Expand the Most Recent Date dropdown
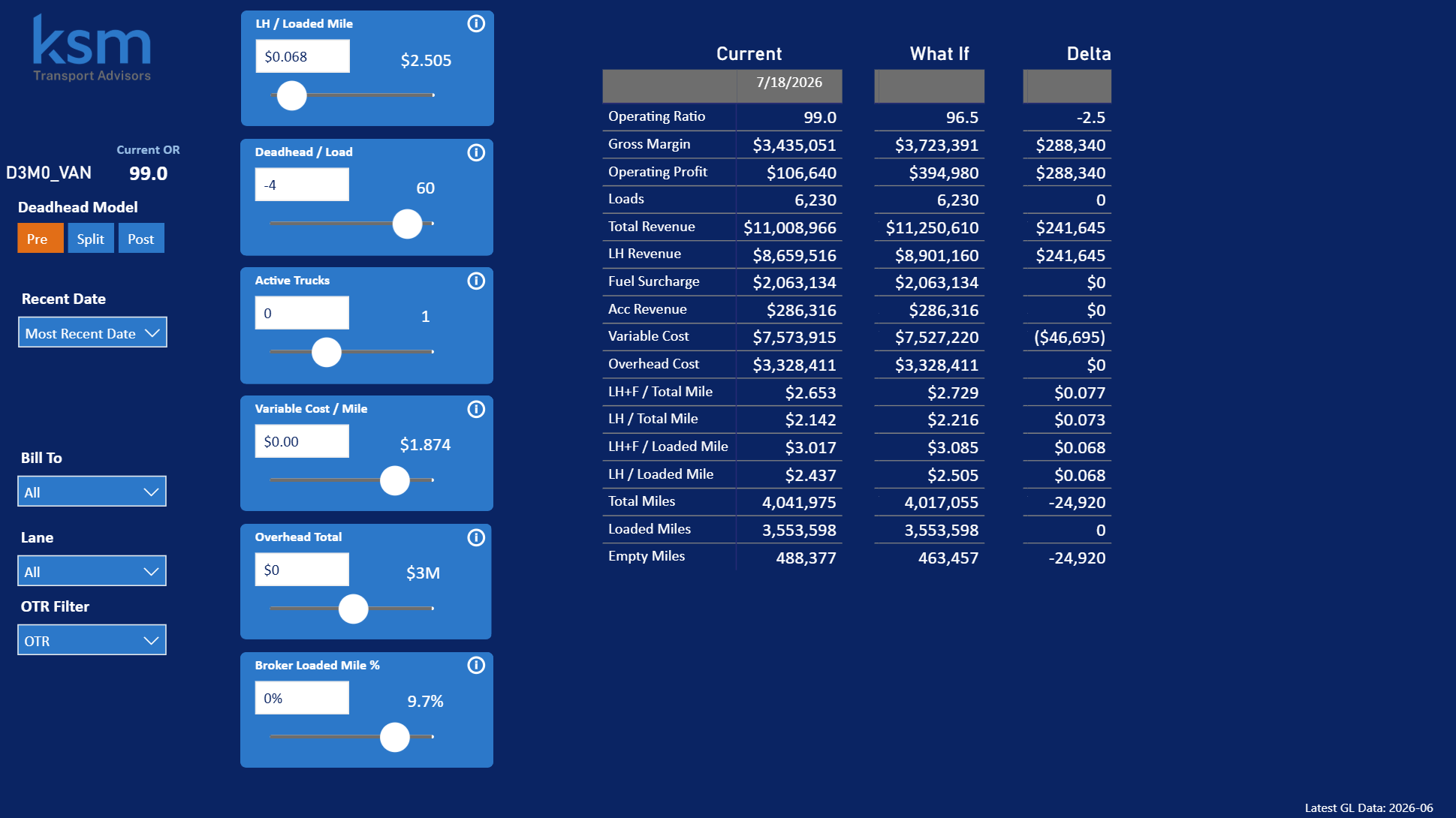This screenshot has width=1456, height=818. pyautogui.click(x=92, y=332)
